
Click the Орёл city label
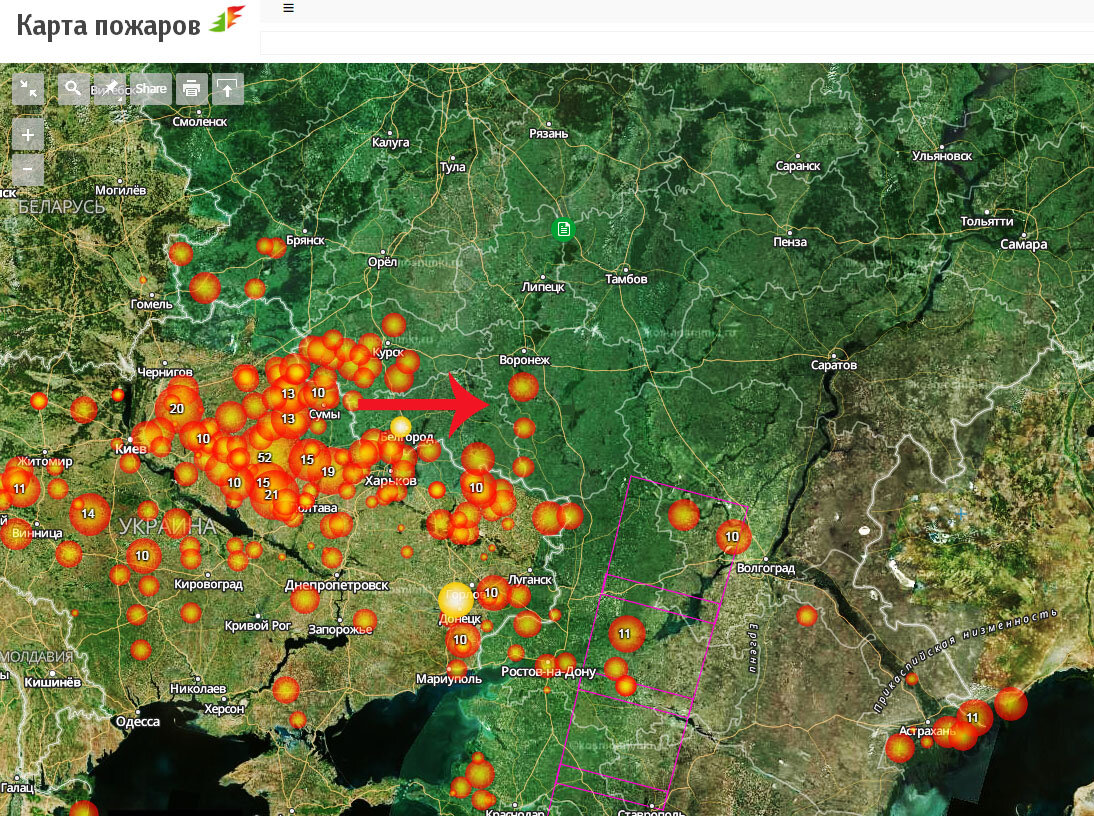382,262
